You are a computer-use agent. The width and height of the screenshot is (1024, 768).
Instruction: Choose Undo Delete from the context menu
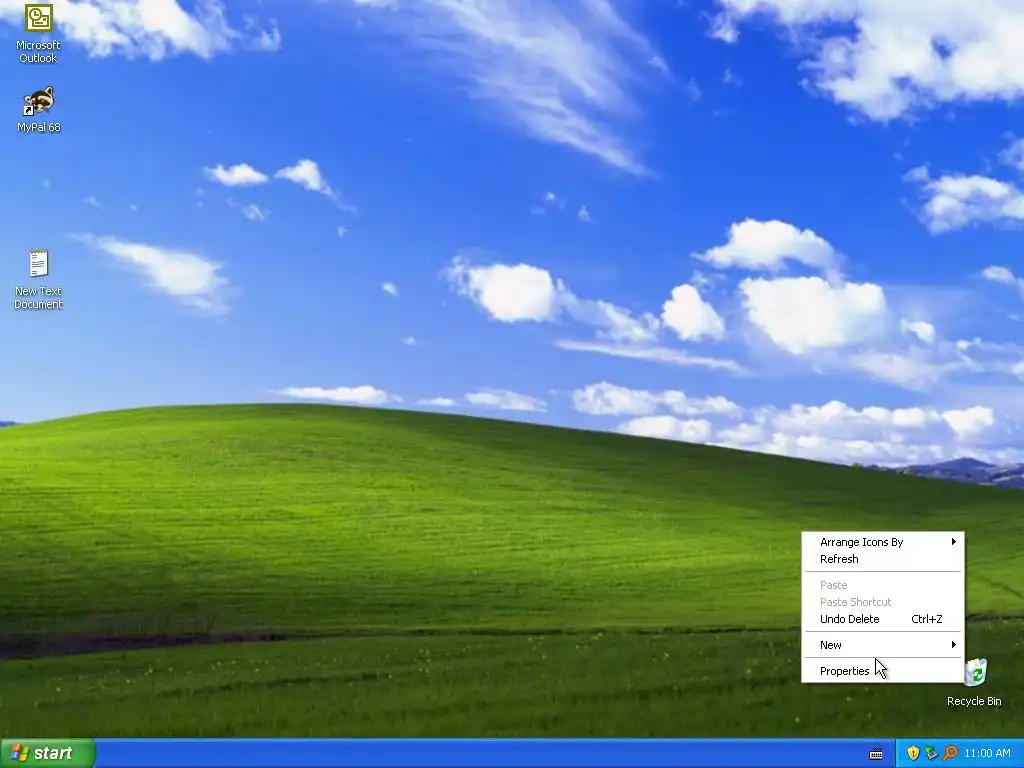[882, 619]
